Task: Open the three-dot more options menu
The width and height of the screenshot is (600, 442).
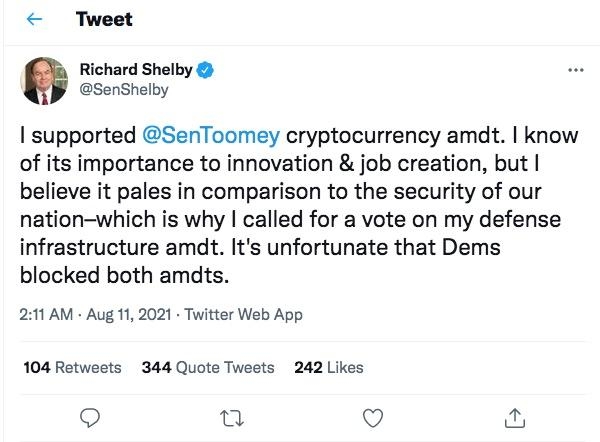Action: pyautogui.click(x=574, y=71)
